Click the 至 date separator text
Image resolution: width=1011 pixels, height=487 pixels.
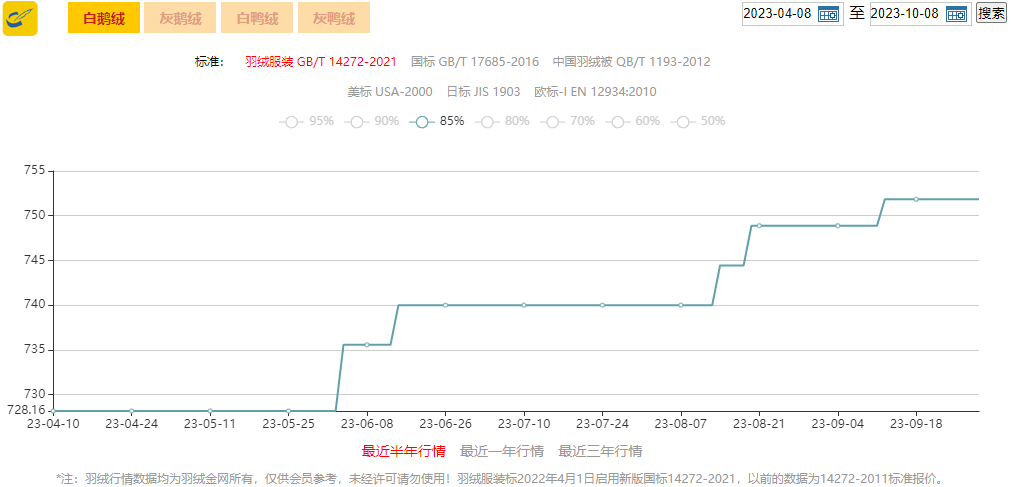click(857, 13)
